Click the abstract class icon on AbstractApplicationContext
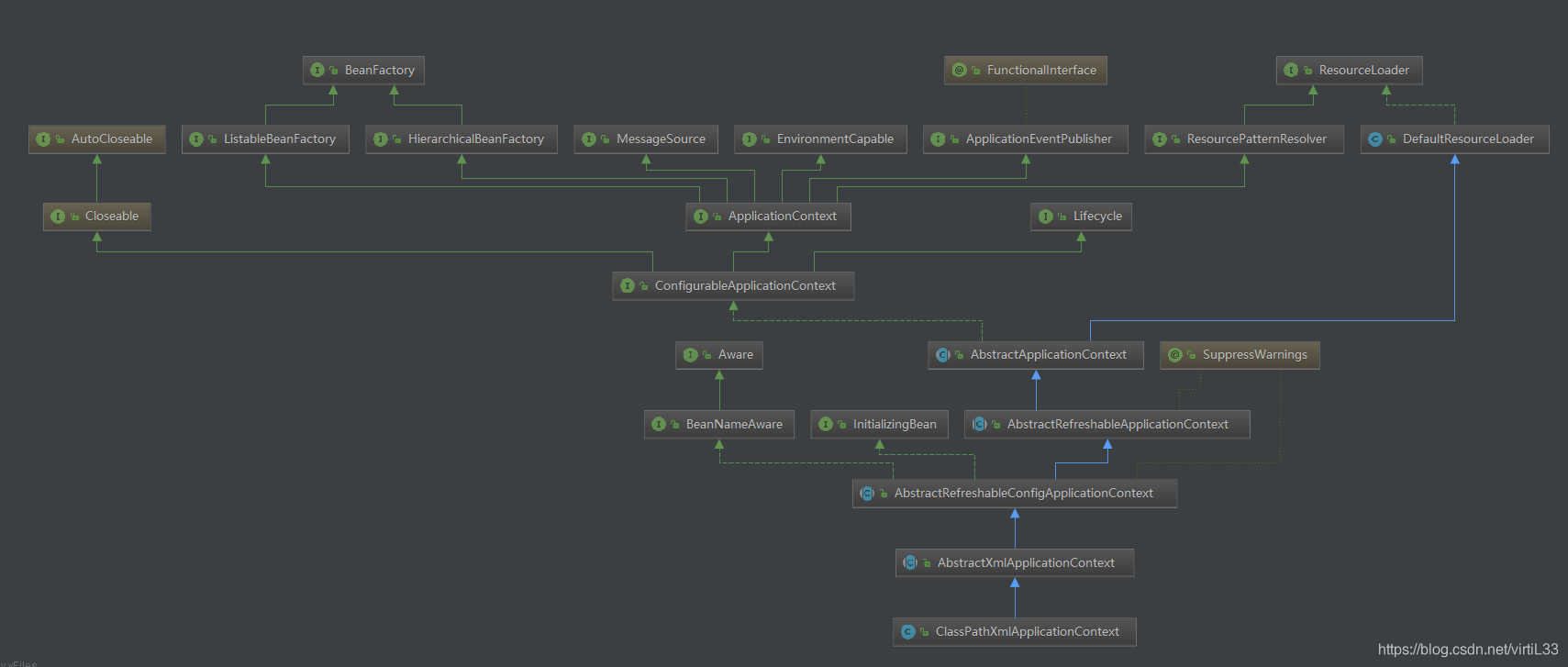 click(x=943, y=355)
